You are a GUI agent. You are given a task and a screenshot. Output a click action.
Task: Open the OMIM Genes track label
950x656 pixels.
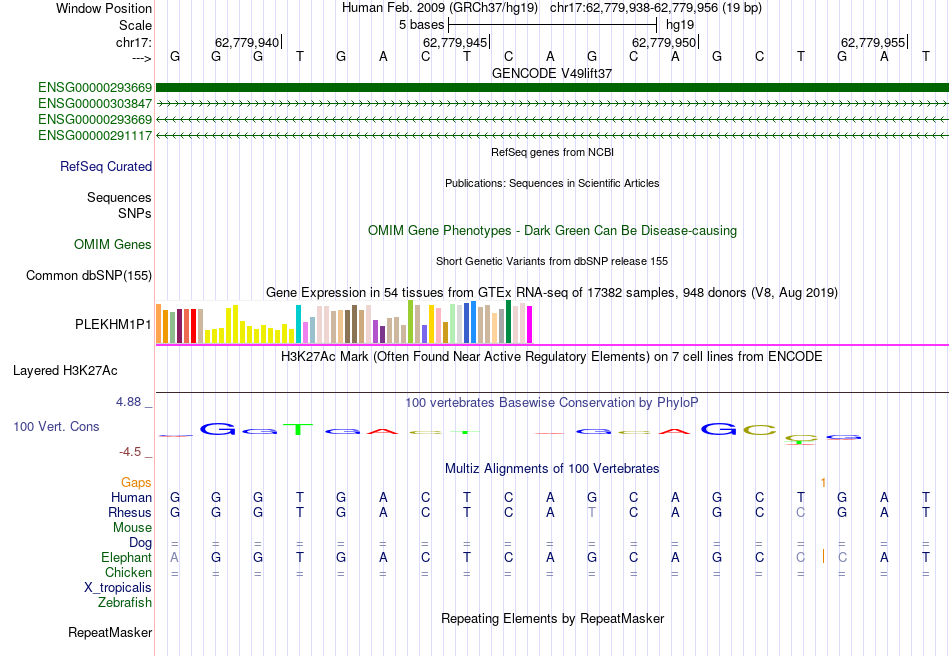point(112,245)
